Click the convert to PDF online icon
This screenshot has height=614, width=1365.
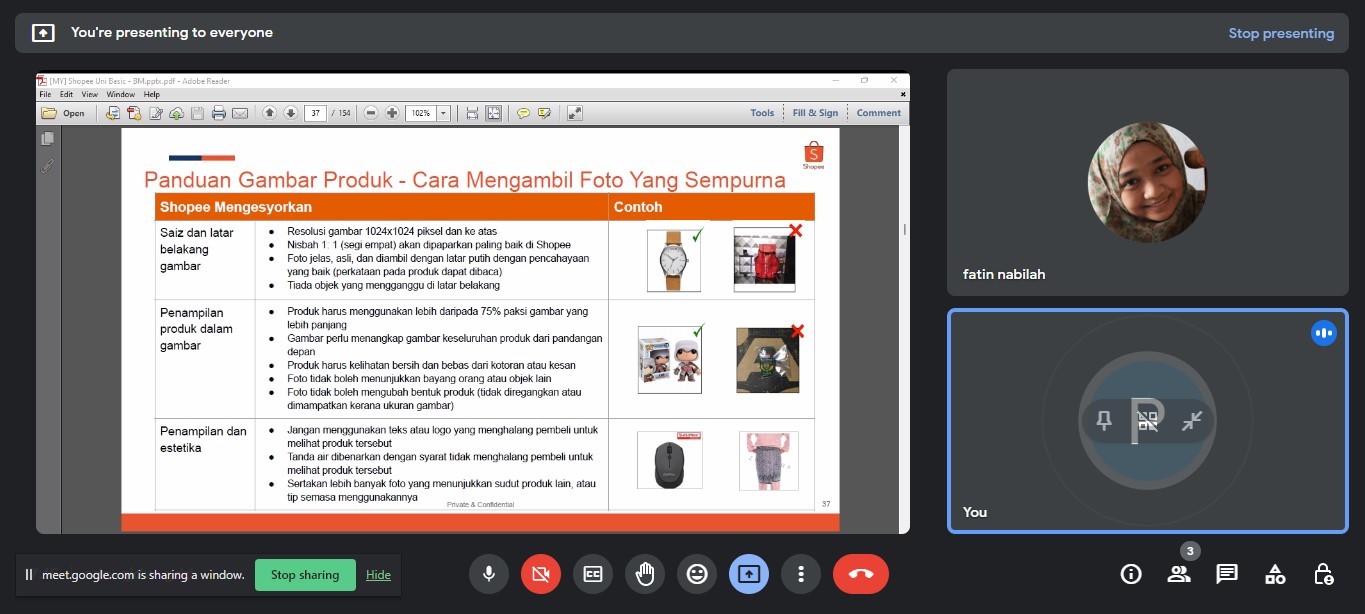tap(113, 113)
